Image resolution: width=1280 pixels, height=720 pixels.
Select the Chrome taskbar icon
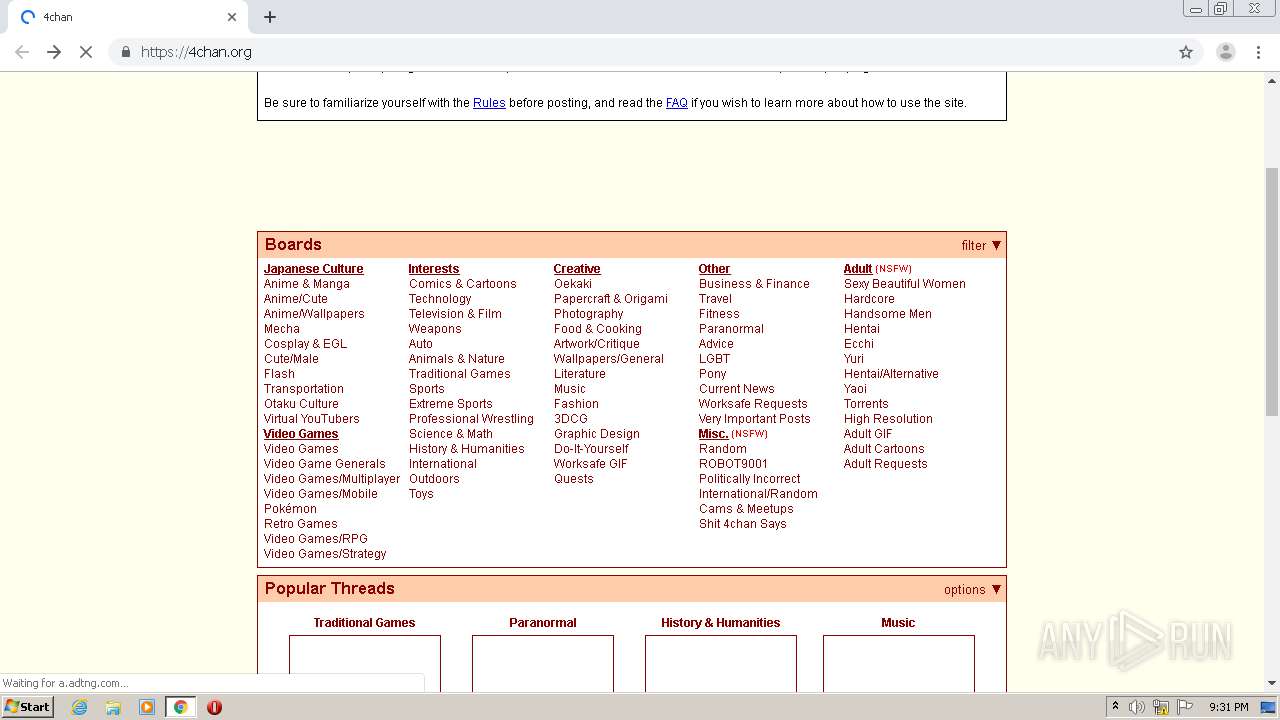click(181, 707)
